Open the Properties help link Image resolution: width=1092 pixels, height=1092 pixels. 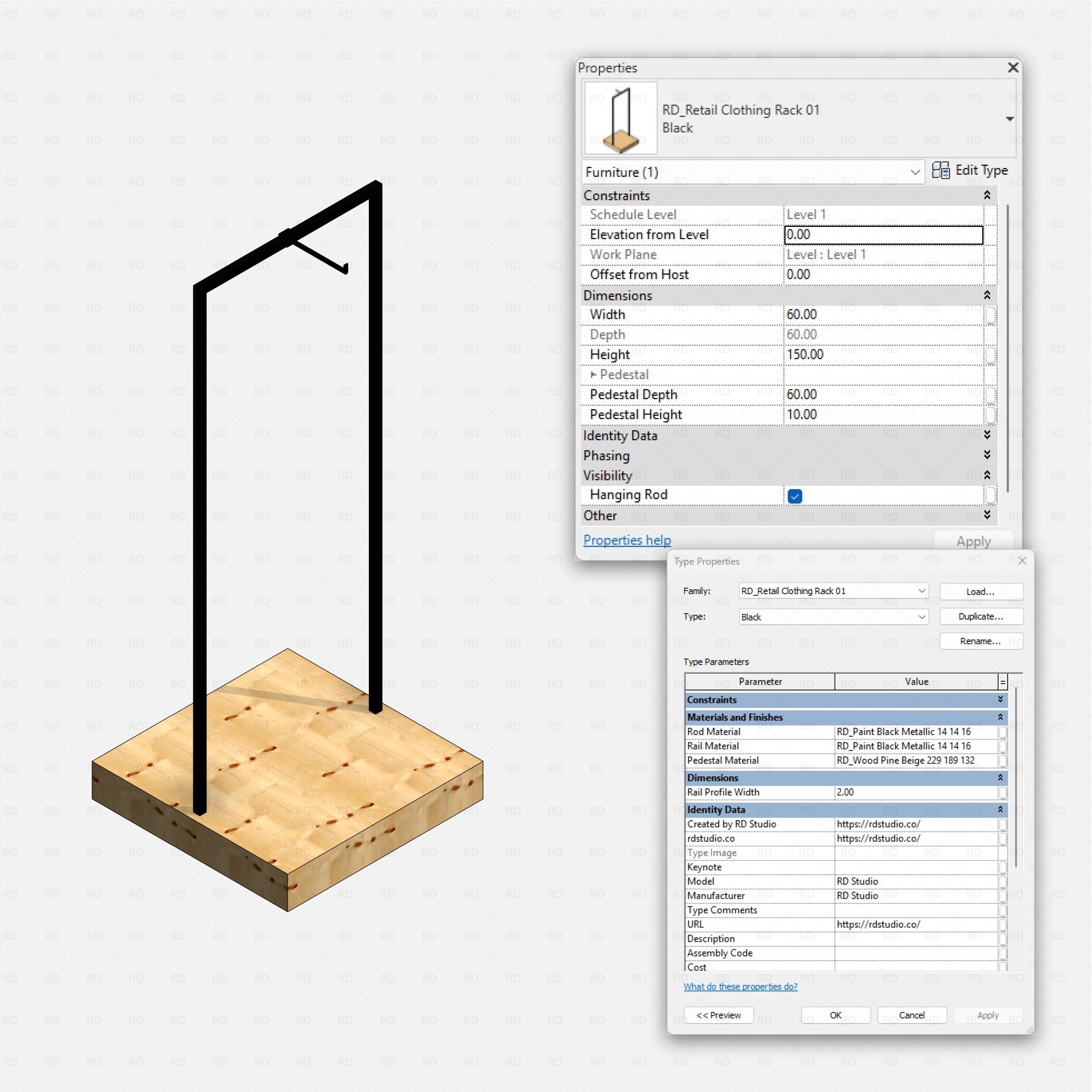627,540
